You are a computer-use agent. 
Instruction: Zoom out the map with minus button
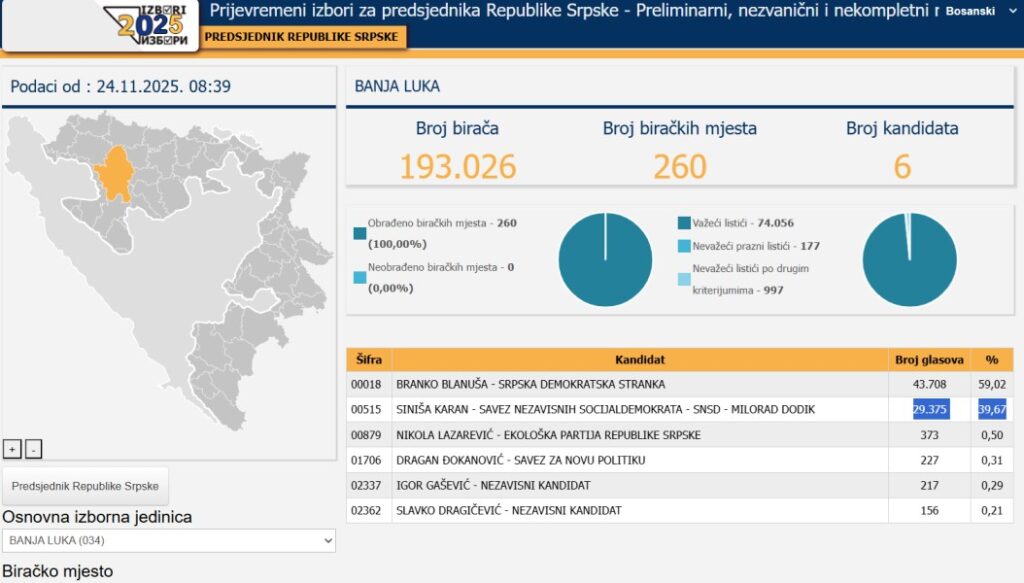[x=33, y=449]
